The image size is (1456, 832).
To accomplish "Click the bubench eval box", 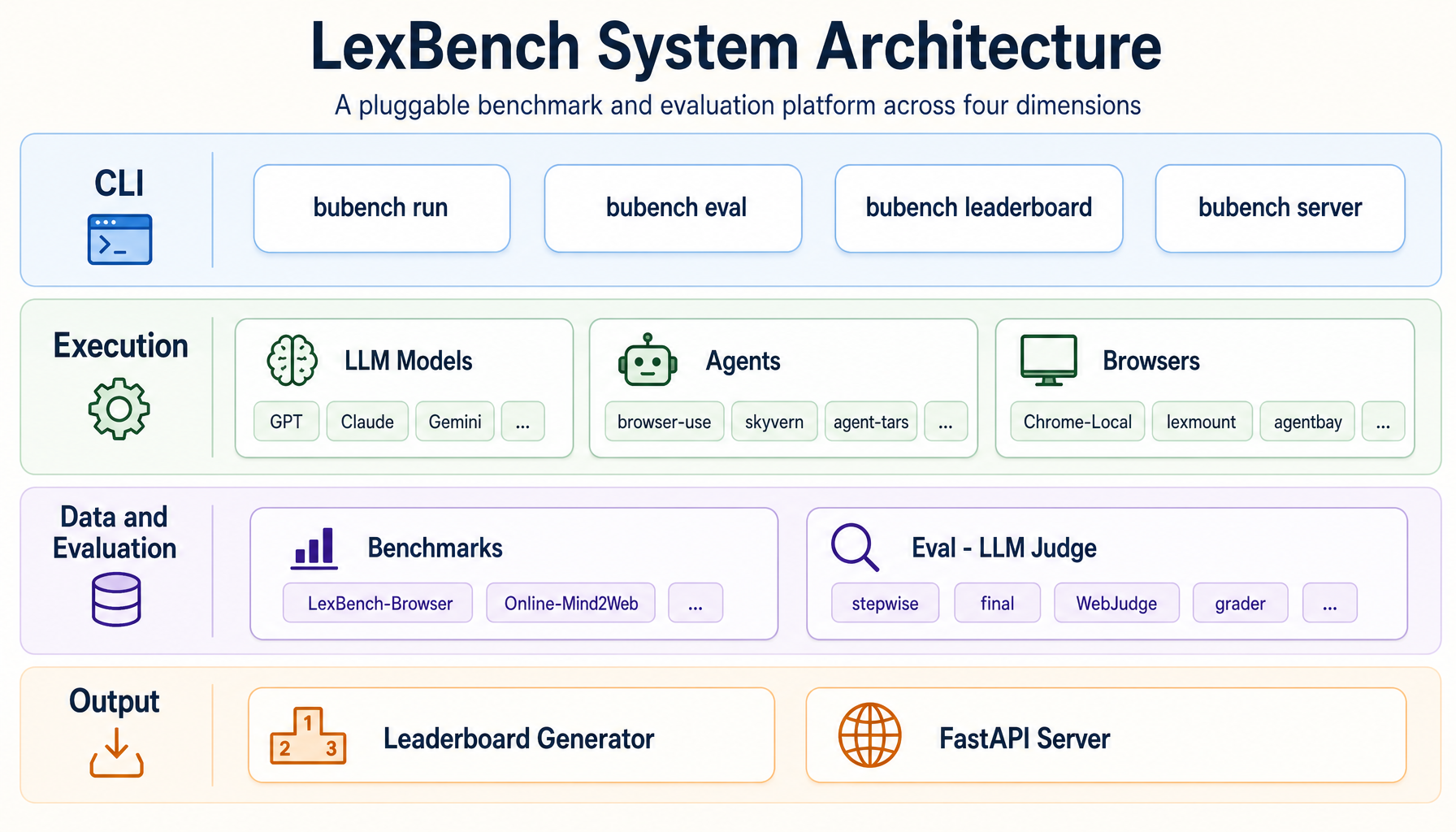I will click(673, 208).
